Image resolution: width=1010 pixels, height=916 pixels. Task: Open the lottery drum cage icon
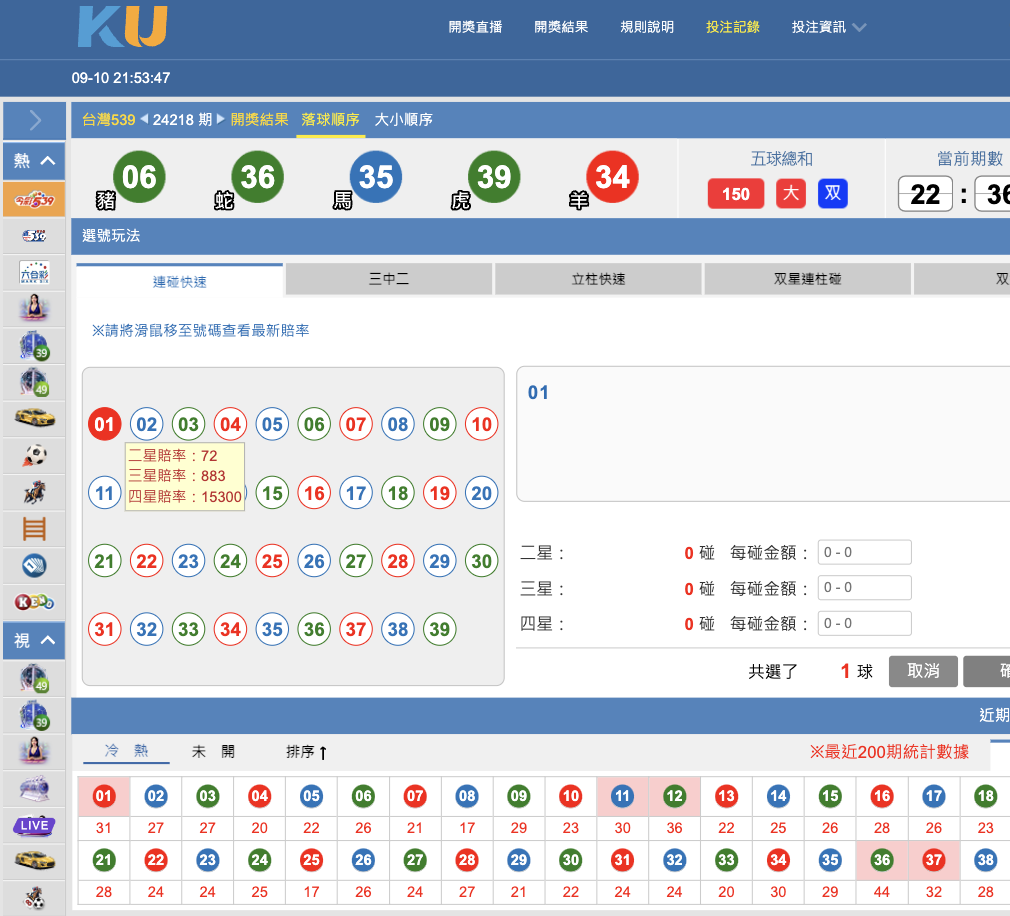click(34, 788)
